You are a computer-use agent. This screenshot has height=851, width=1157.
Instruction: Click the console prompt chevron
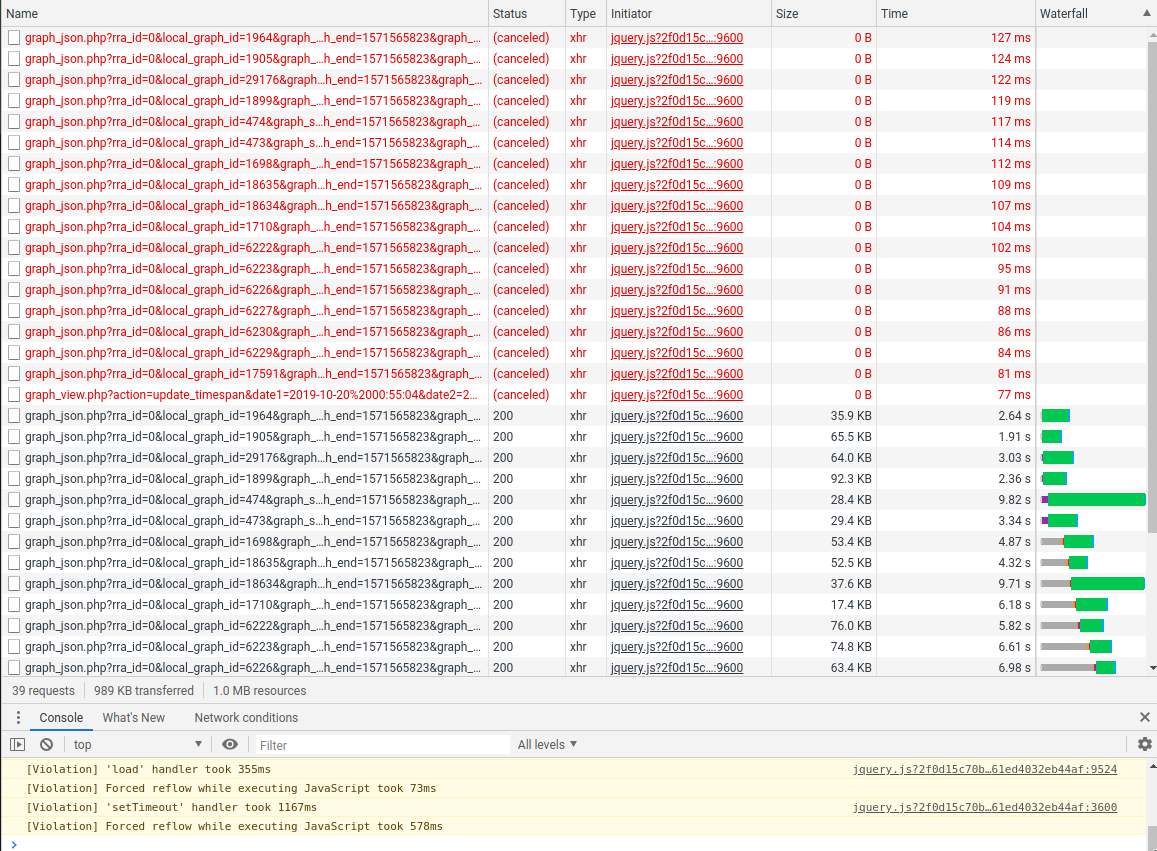click(x=14, y=844)
